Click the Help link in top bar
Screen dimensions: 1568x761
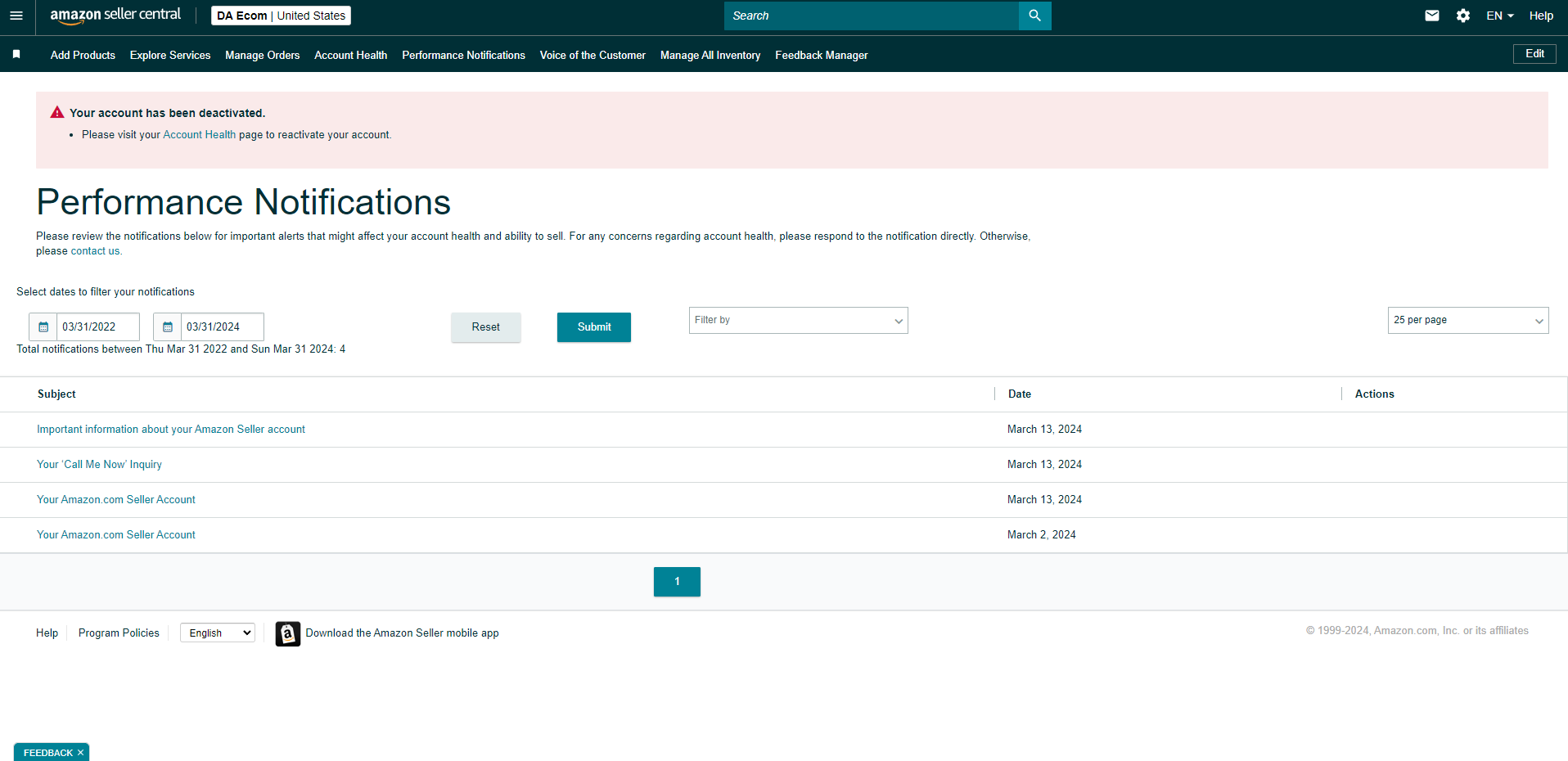click(x=1541, y=16)
